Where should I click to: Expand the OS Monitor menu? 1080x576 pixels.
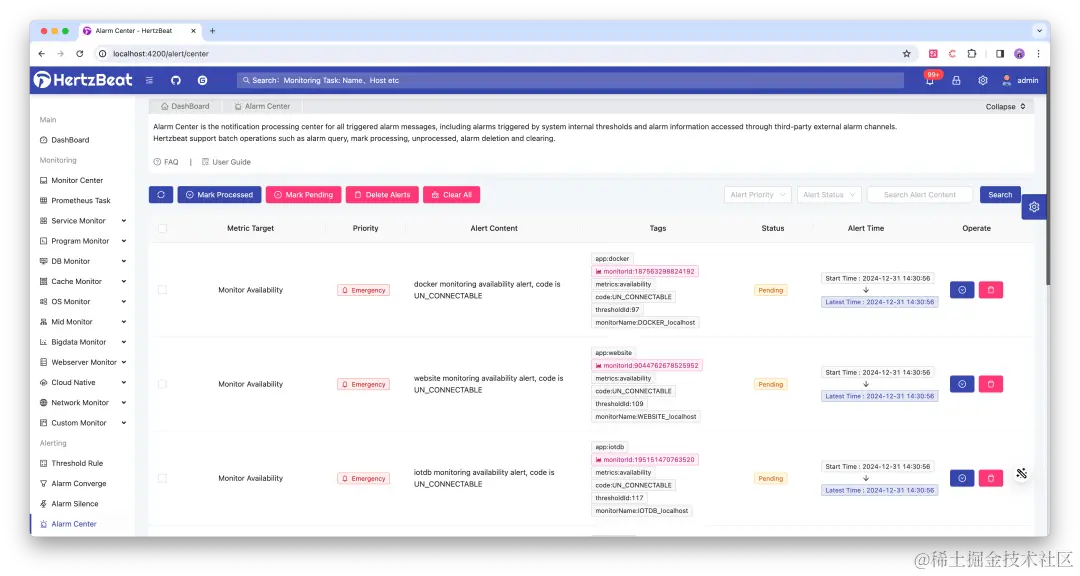pos(83,302)
